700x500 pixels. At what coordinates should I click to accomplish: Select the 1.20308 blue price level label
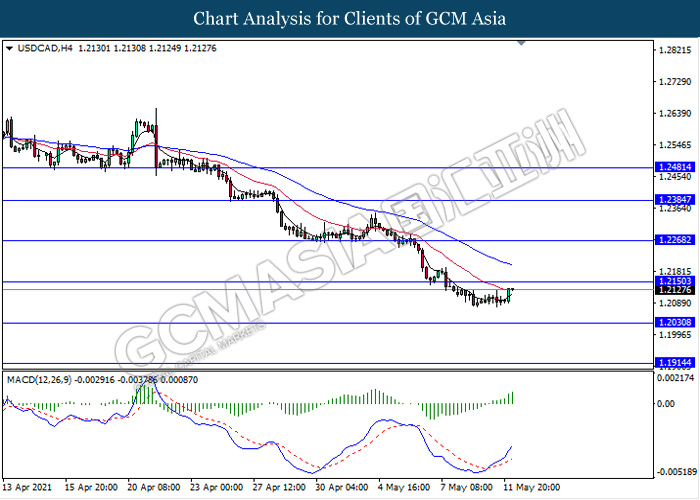[675, 322]
